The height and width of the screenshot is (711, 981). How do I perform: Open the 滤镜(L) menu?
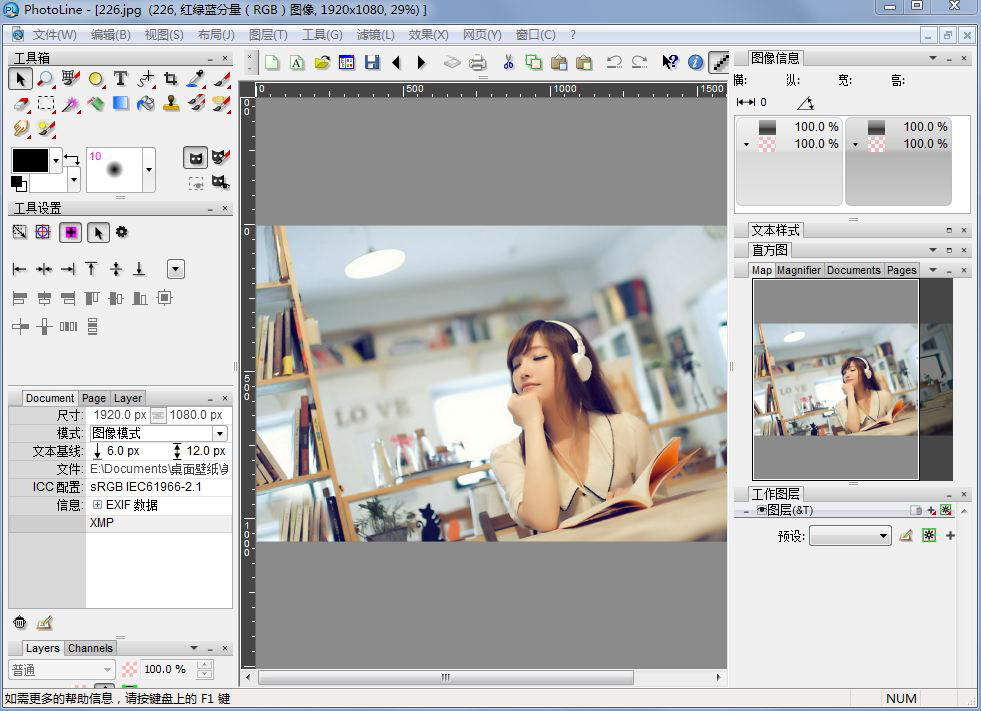[x=375, y=35]
